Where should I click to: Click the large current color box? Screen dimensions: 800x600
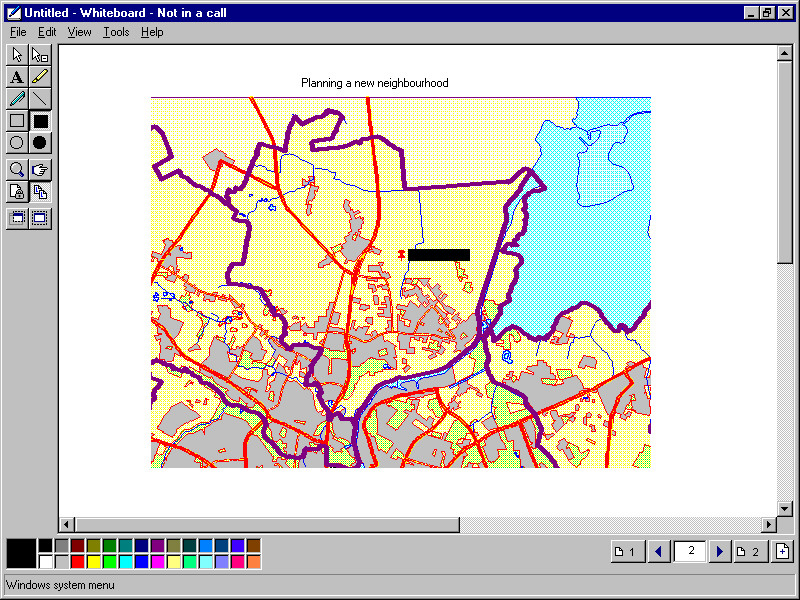click(21, 554)
